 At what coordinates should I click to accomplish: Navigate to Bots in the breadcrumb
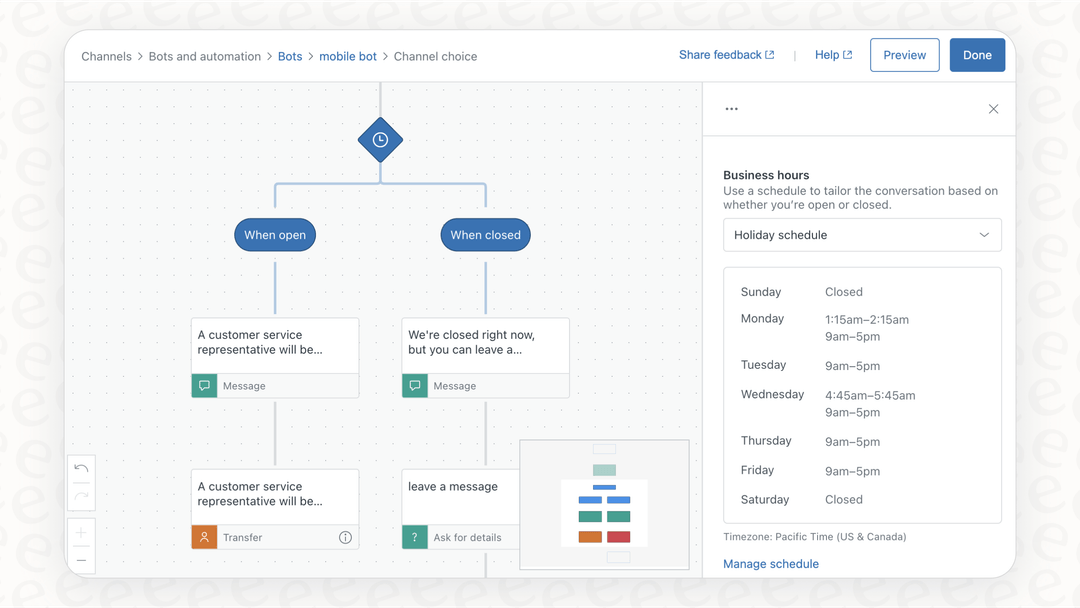coord(290,56)
